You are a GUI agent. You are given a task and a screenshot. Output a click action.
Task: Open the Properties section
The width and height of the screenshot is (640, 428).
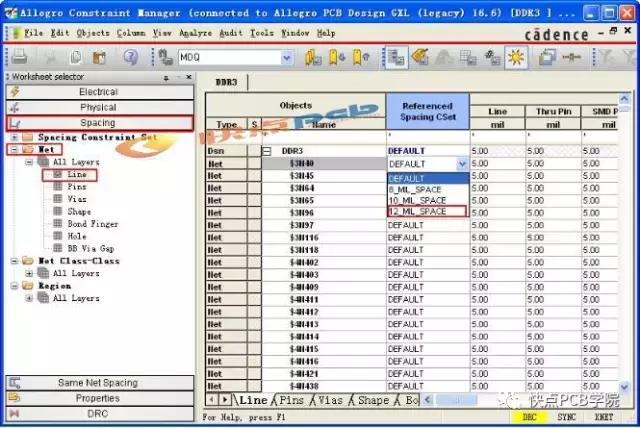tap(100, 398)
